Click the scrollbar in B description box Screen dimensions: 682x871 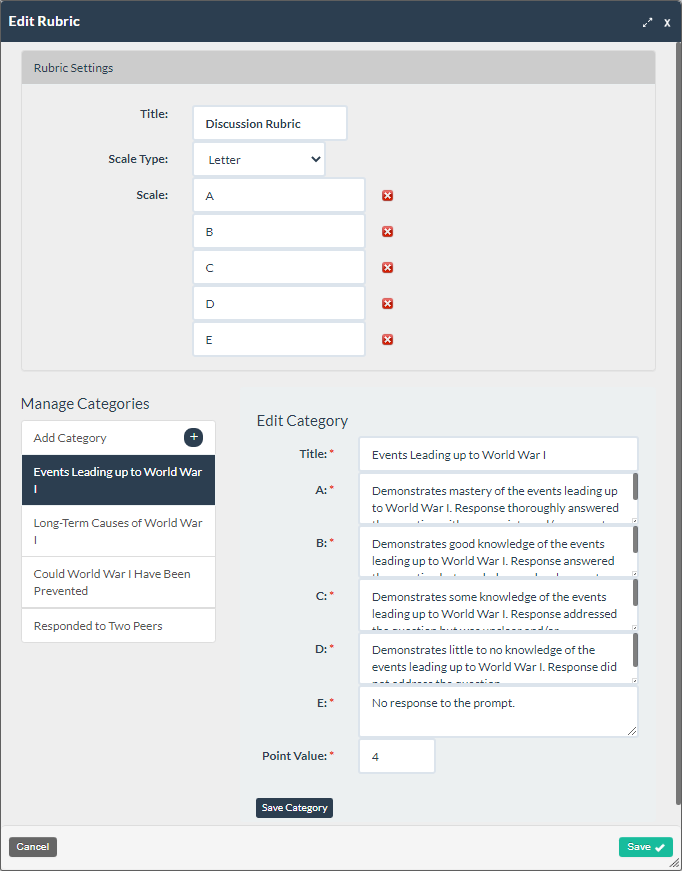click(635, 539)
